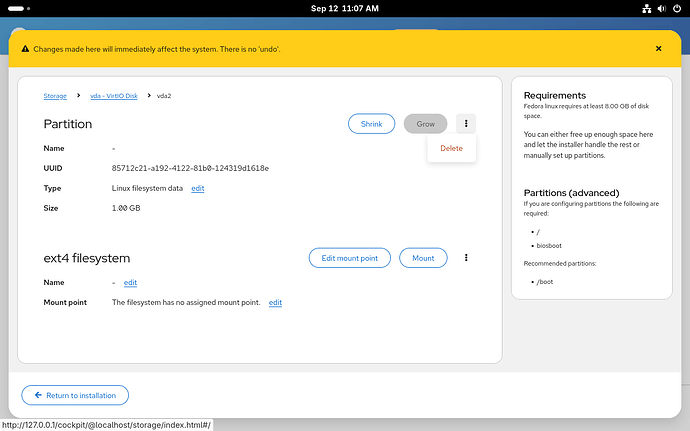Edit the ext4 filesystem Name
The height and width of the screenshot is (431, 690).
tap(130, 283)
